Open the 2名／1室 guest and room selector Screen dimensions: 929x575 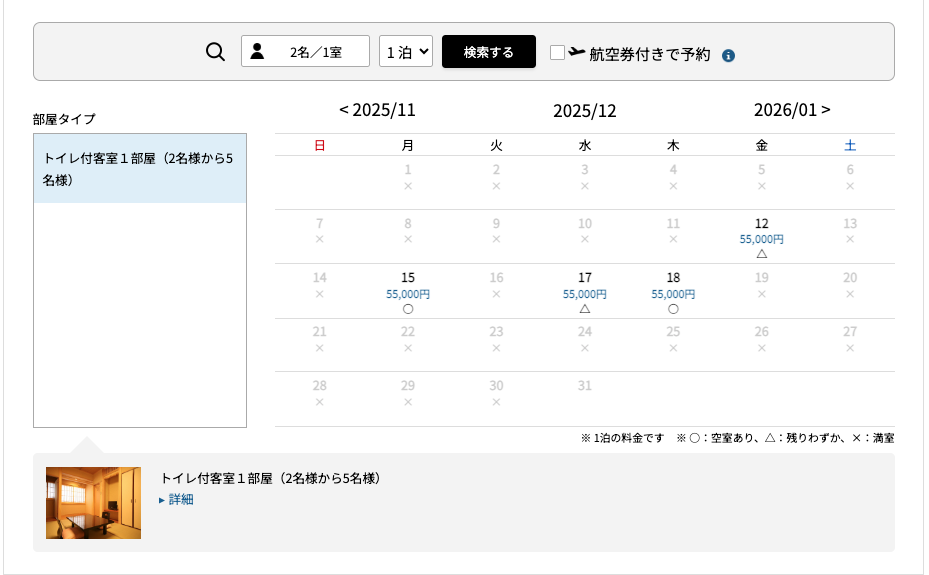pos(306,52)
